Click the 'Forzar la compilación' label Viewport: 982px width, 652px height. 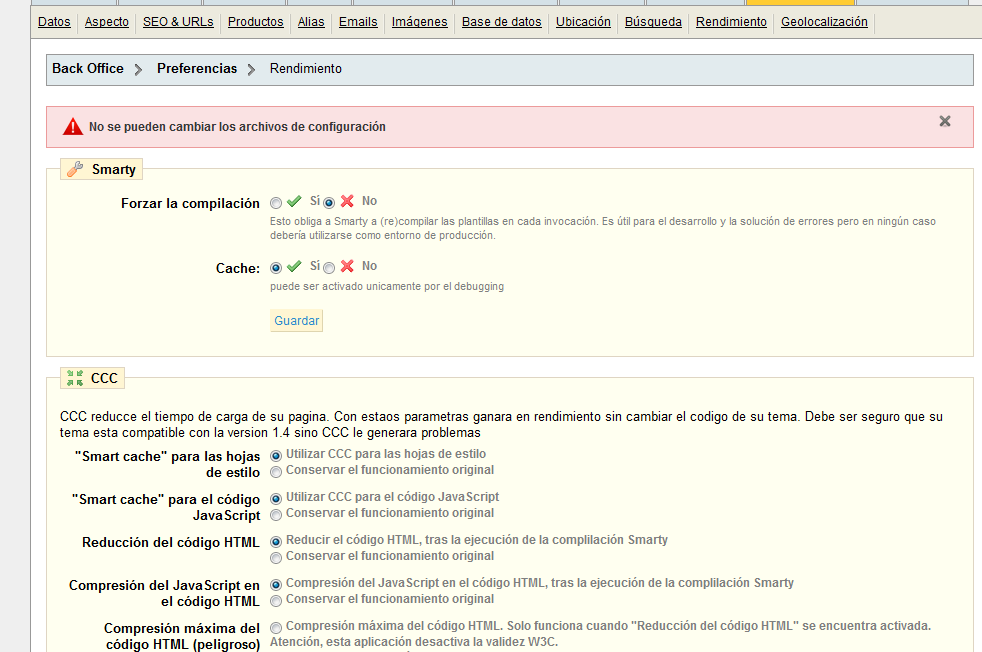(190, 204)
